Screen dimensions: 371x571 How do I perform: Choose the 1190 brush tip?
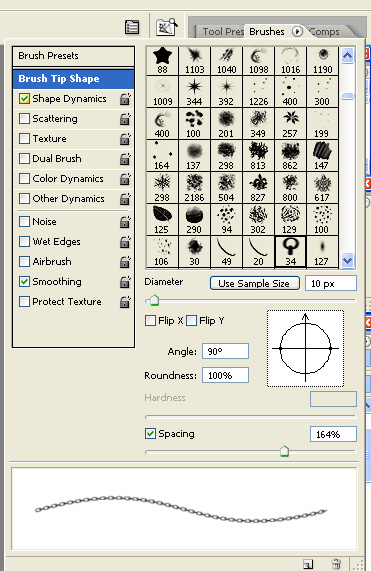coord(323,61)
